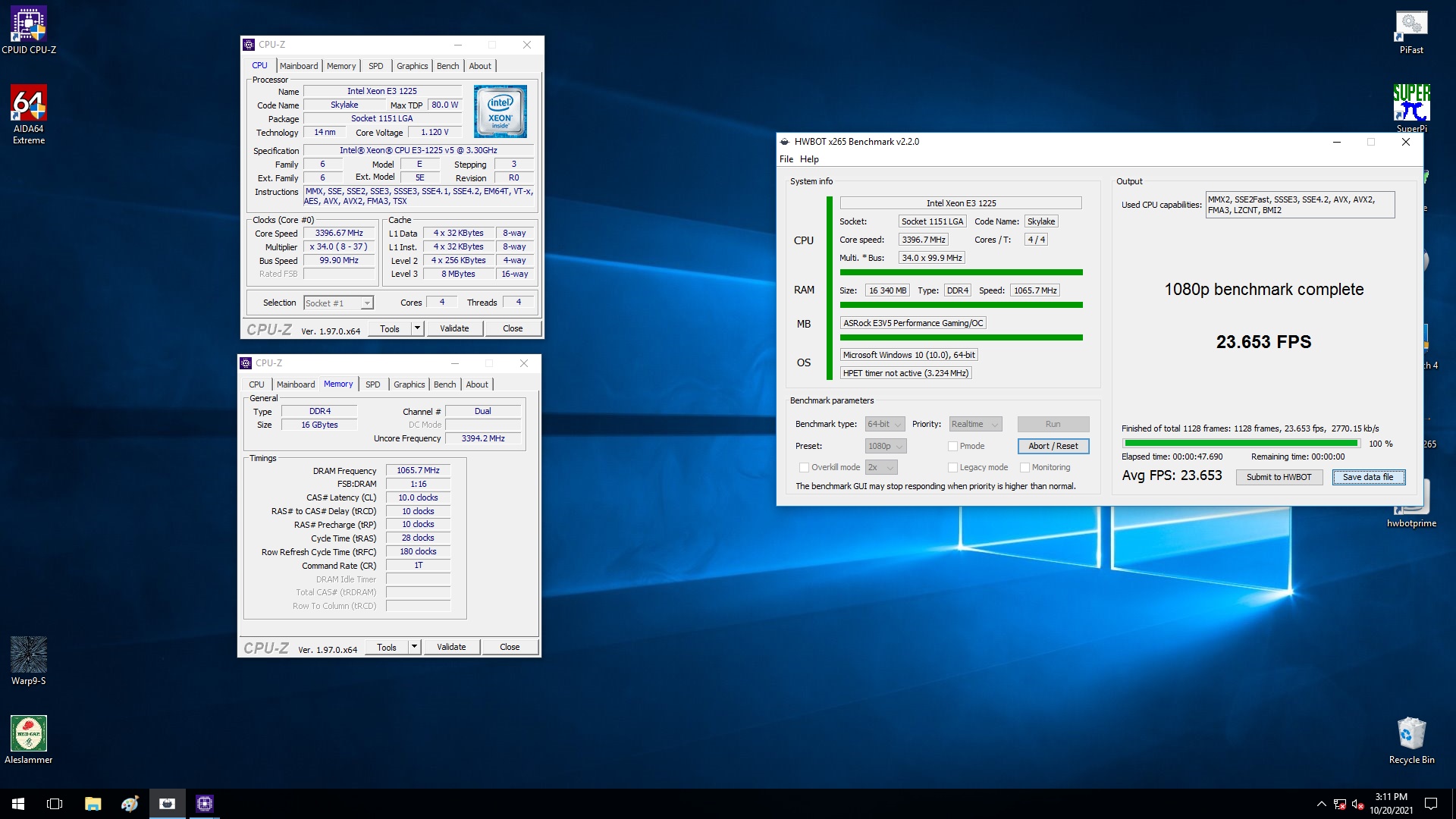The image size is (1456, 819).
Task: Click the Intel Xeon E3 1225 name field in HWBOT
Action: click(961, 203)
